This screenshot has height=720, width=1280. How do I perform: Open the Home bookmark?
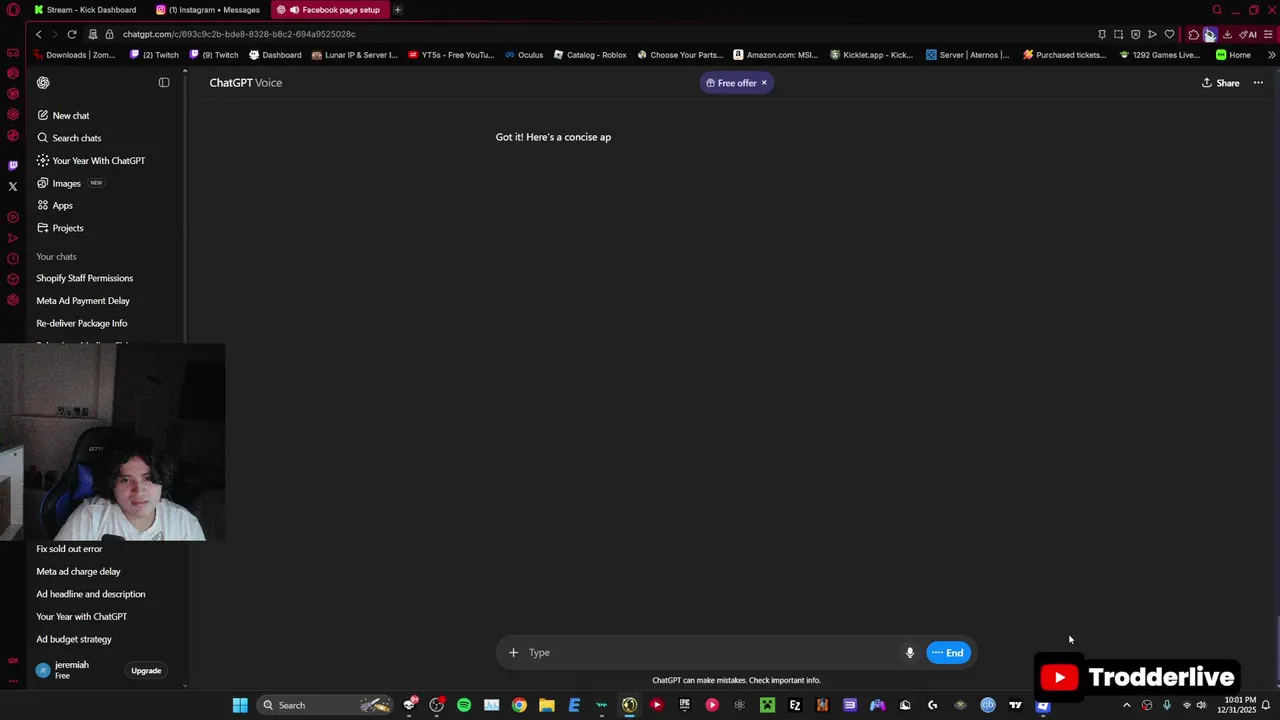coord(1233,55)
